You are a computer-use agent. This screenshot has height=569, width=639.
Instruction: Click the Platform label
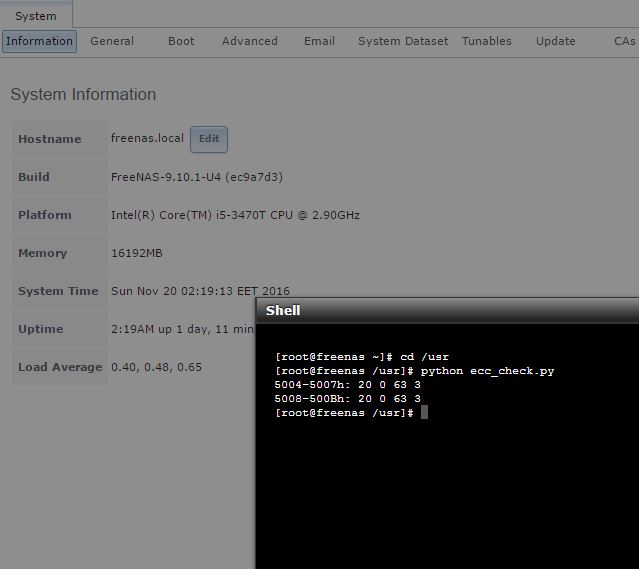[x=45, y=215]
